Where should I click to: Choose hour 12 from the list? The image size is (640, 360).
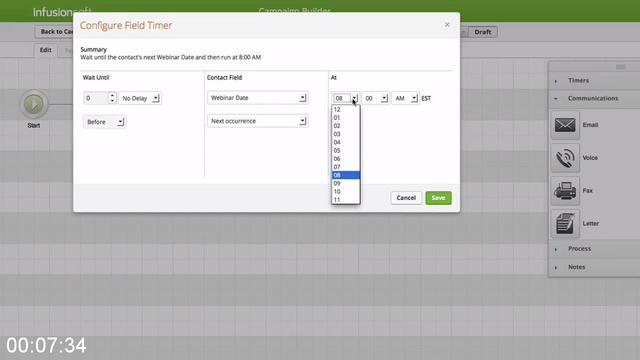[346, 109]
